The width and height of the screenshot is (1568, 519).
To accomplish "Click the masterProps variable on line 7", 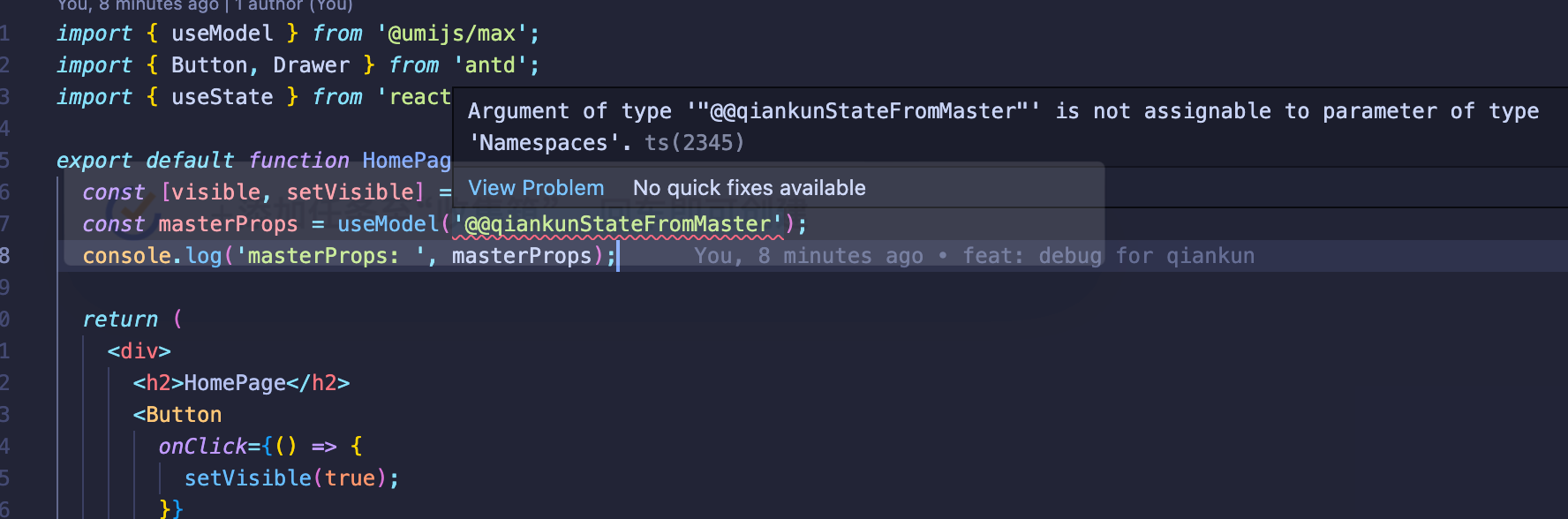I will pyautogui.click(x=229, y=223).
